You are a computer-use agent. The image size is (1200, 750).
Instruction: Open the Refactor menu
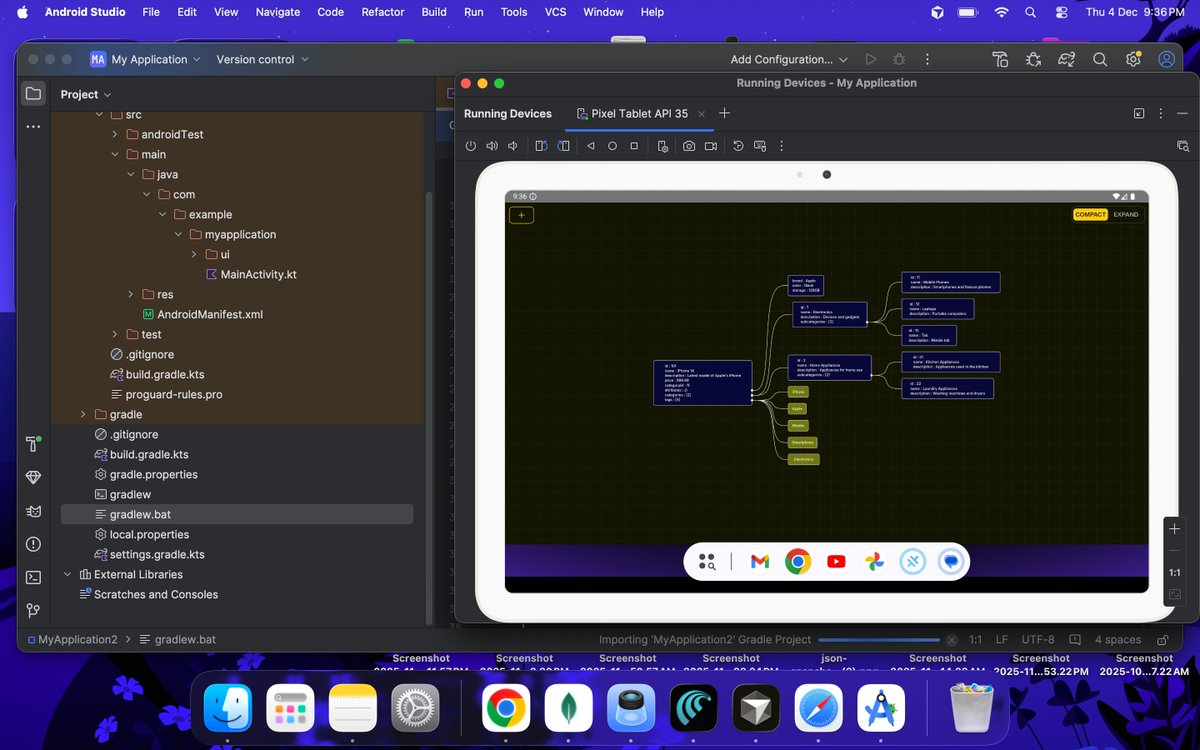pos(383,12)
